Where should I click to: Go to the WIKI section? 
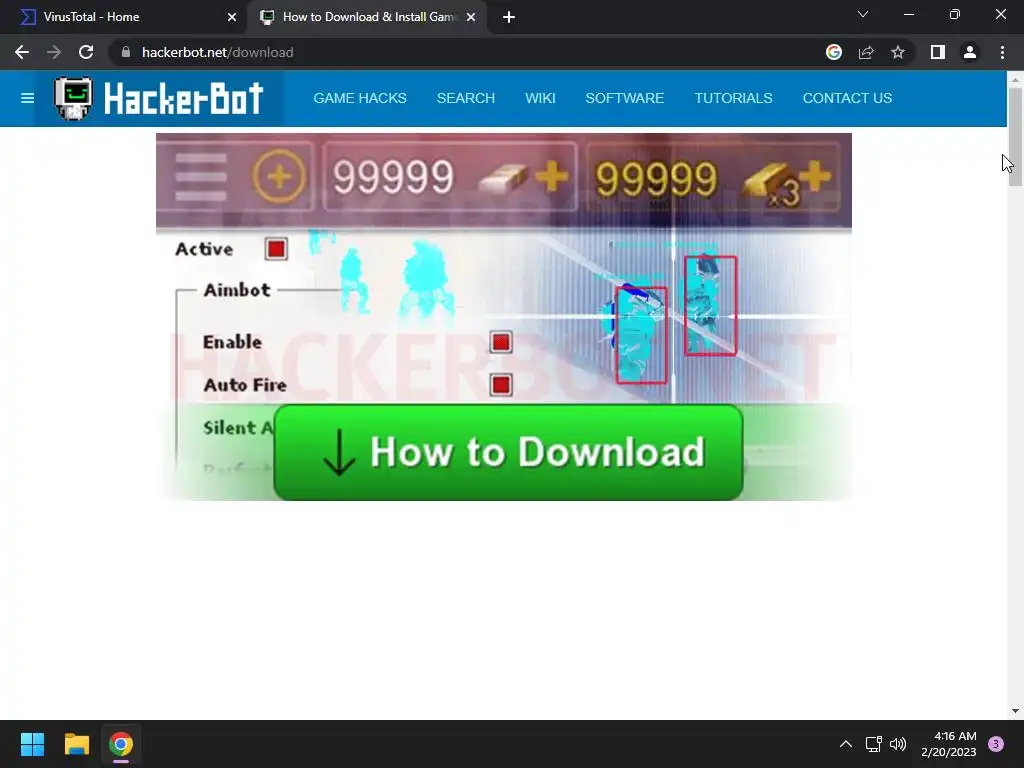[x=540, y=98]
